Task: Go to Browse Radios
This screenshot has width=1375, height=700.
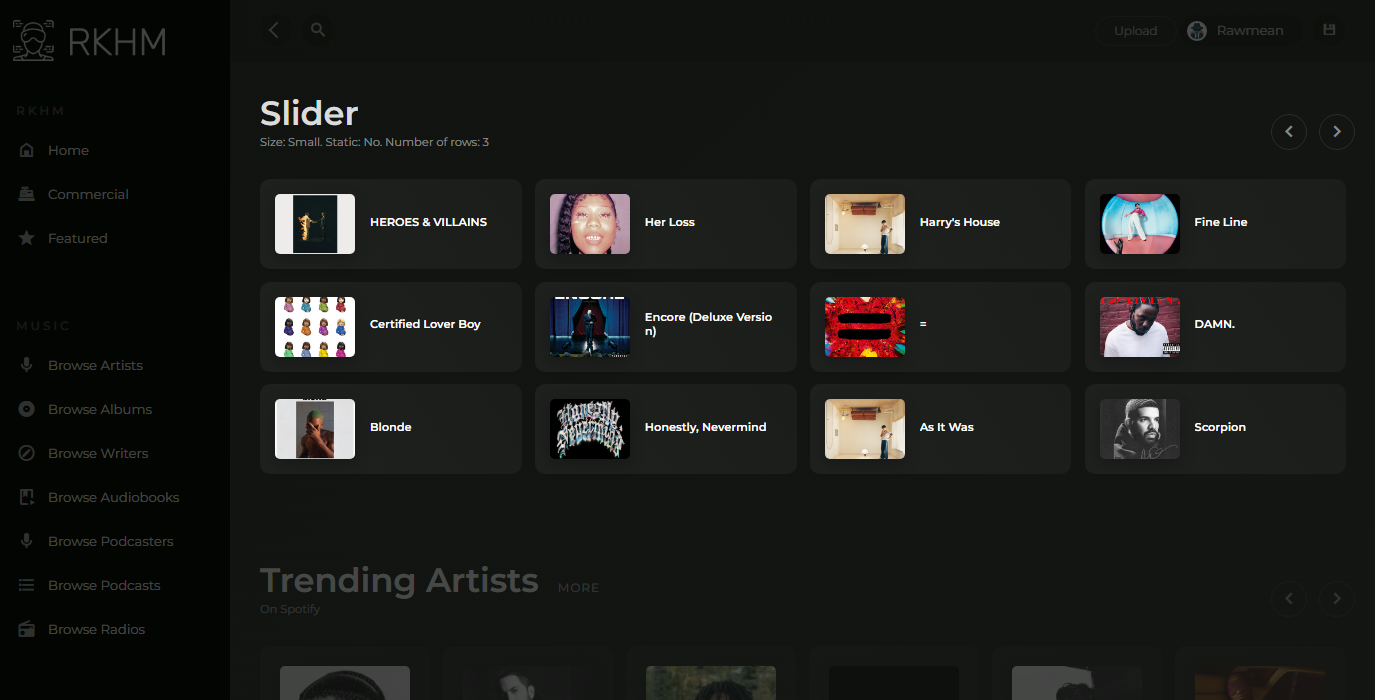Action: coord(97,629)
